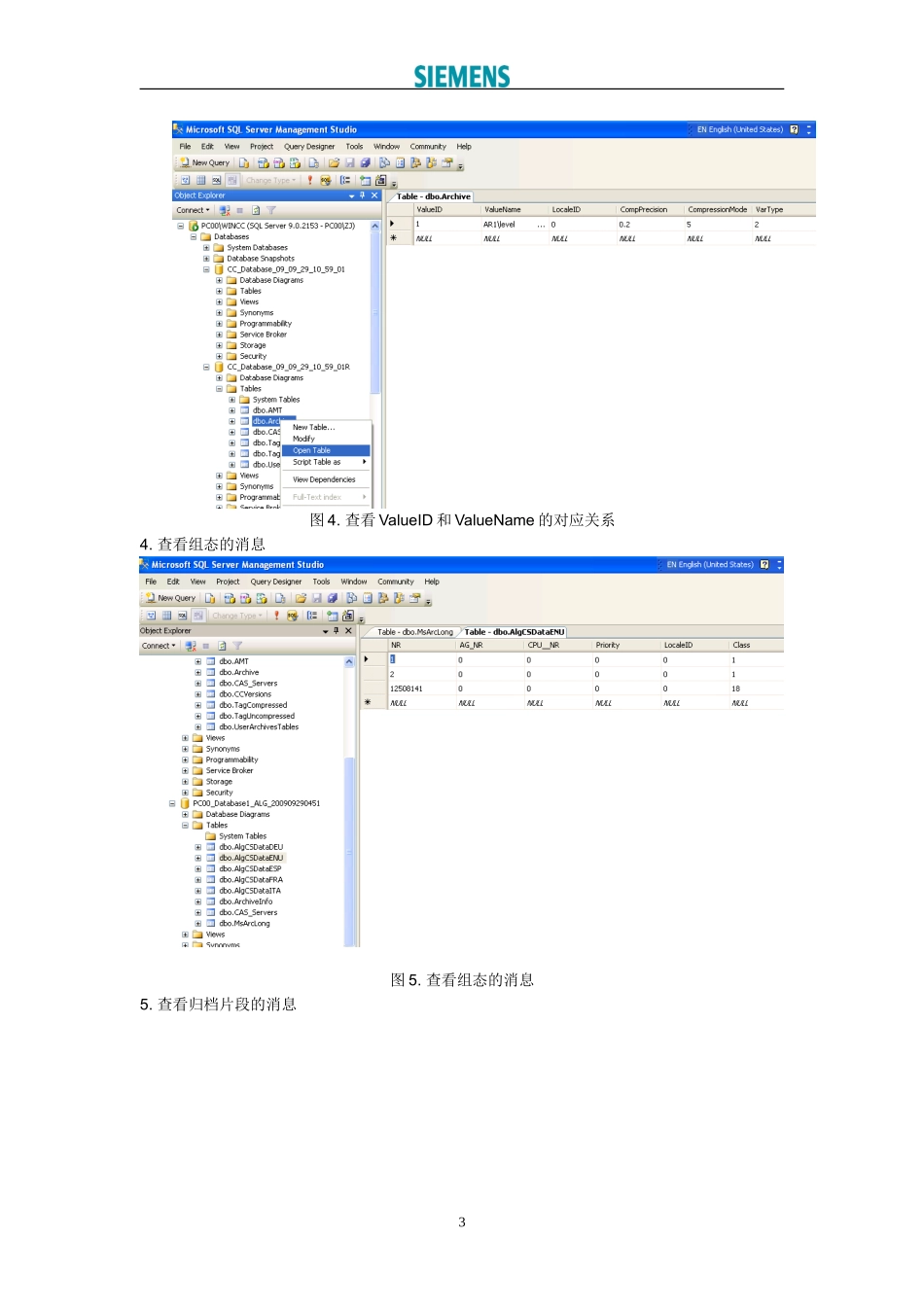924x1307 pixels.
Task: Select dbo.ArchiveInfo in Figure 5 tree
Action: click(x=245, y=901)
